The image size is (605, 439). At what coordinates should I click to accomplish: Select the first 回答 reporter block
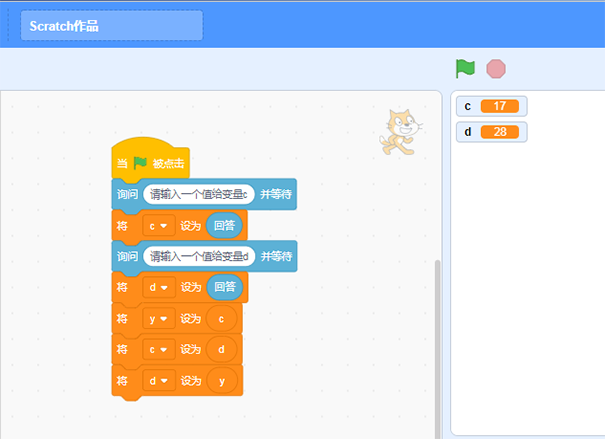coord(224,225)
